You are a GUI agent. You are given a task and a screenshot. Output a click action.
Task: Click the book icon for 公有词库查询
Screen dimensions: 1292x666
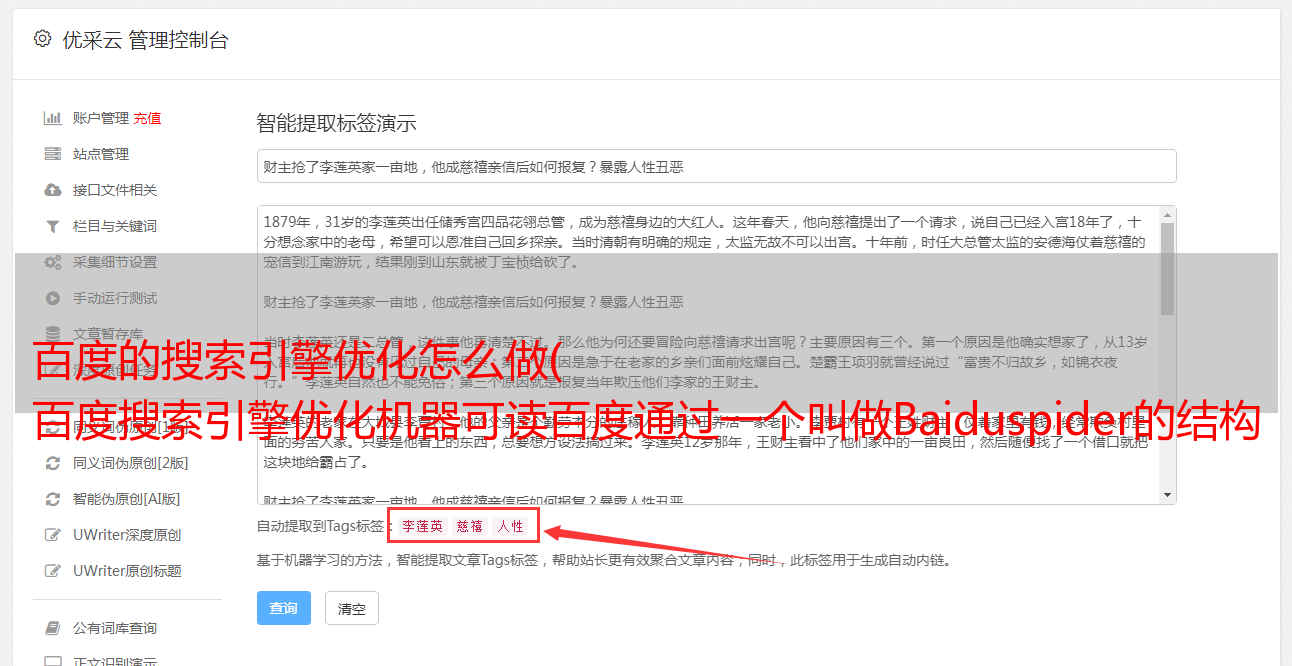pos(53,628)
